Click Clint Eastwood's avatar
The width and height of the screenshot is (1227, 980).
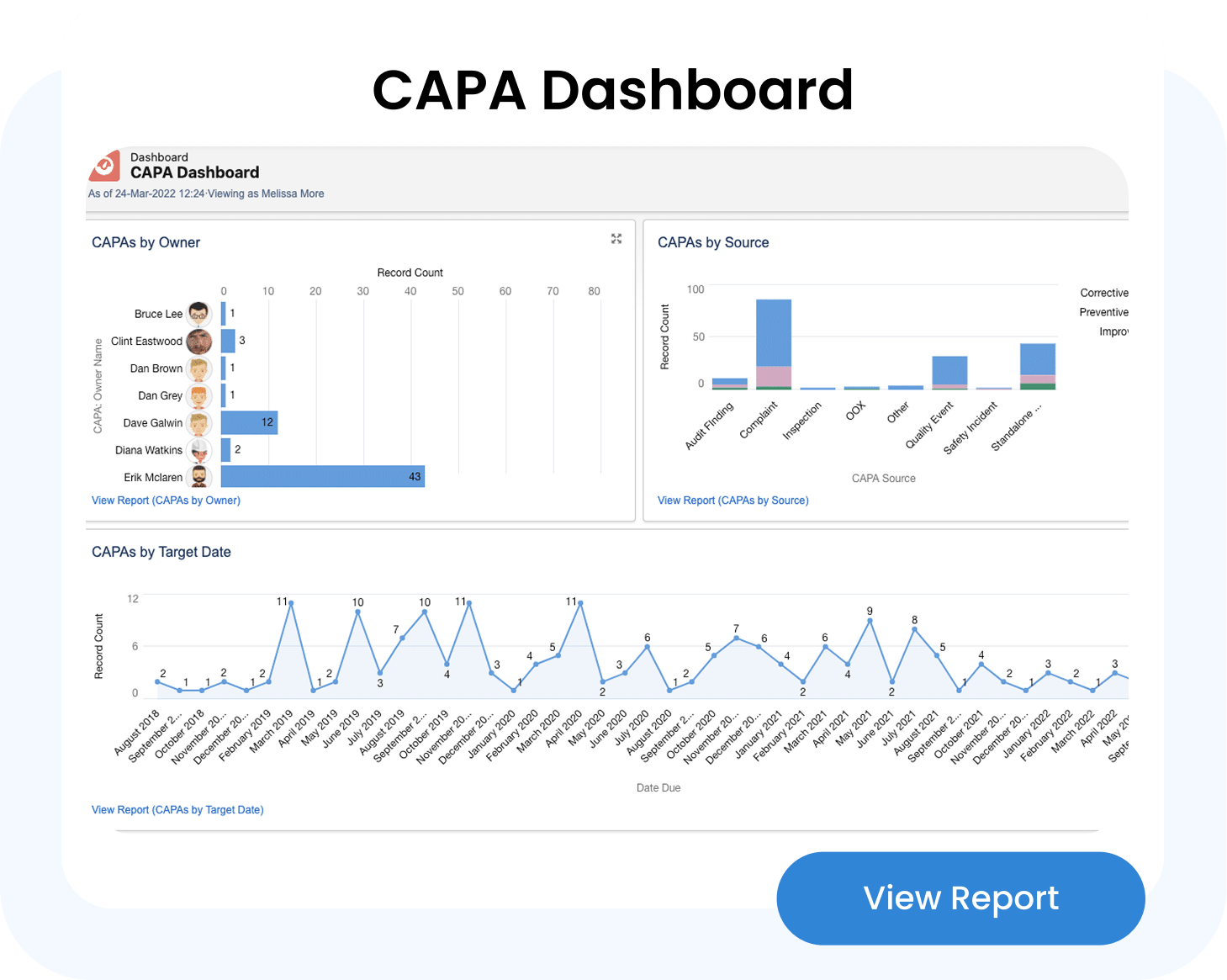(199, 342)
